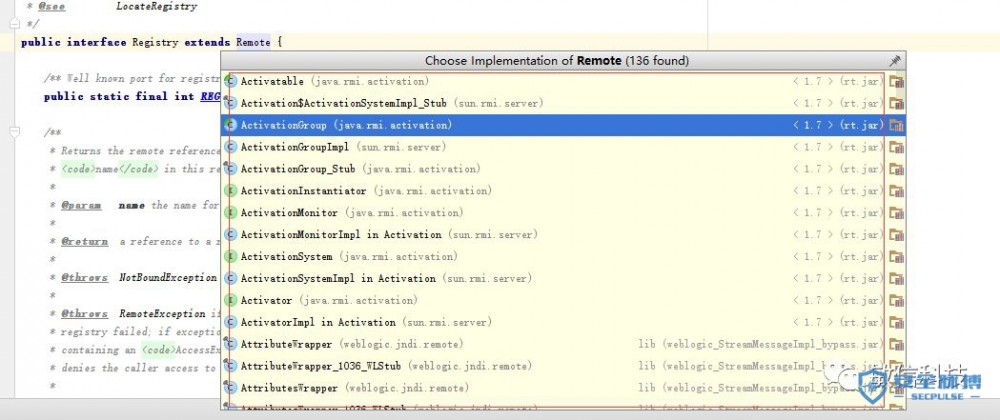
Task: Click the 'Choose Implementation of Remote' popup title
Action: (557, 61)
